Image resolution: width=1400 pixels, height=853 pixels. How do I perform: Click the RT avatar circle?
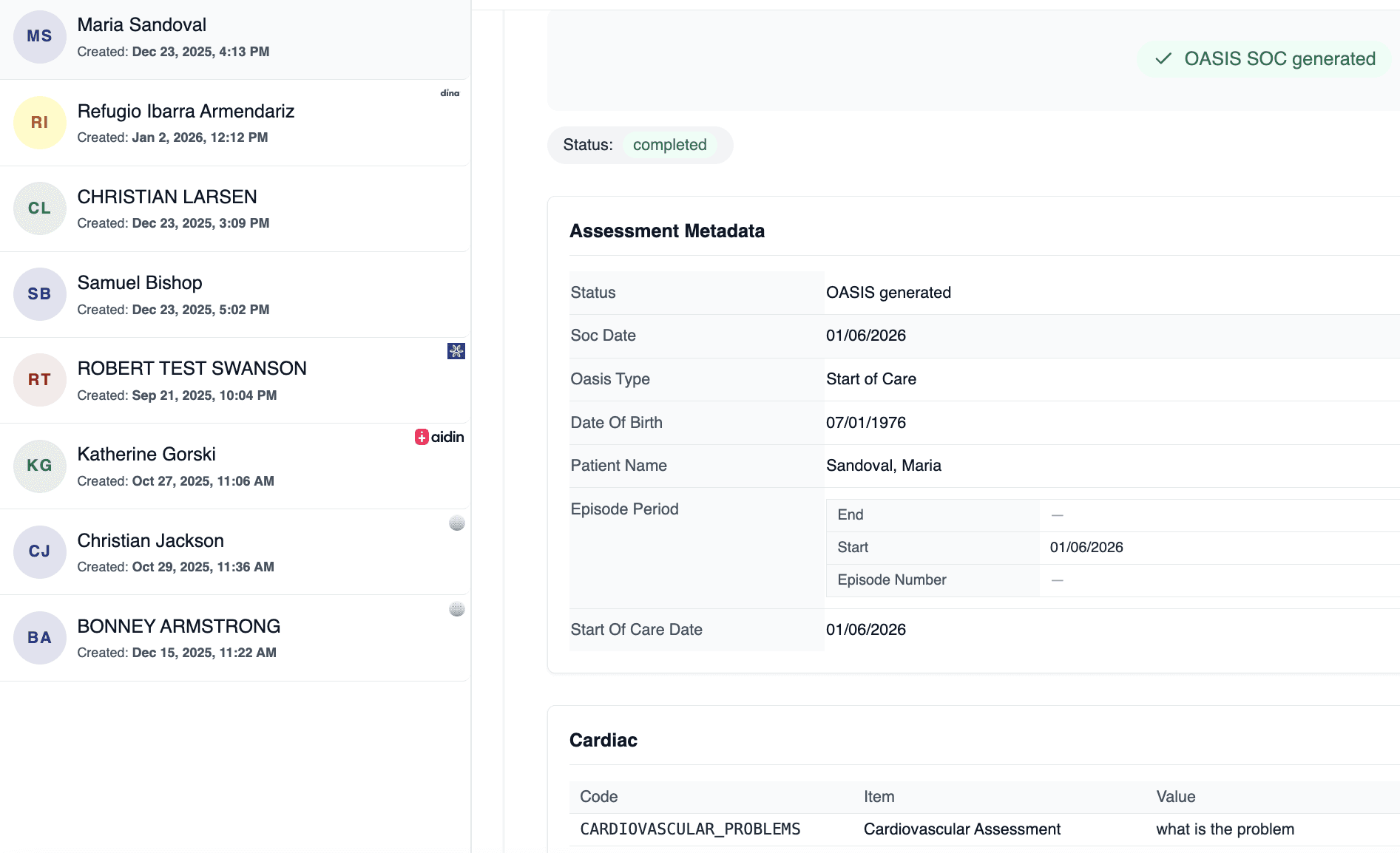[x=40, y=380]
